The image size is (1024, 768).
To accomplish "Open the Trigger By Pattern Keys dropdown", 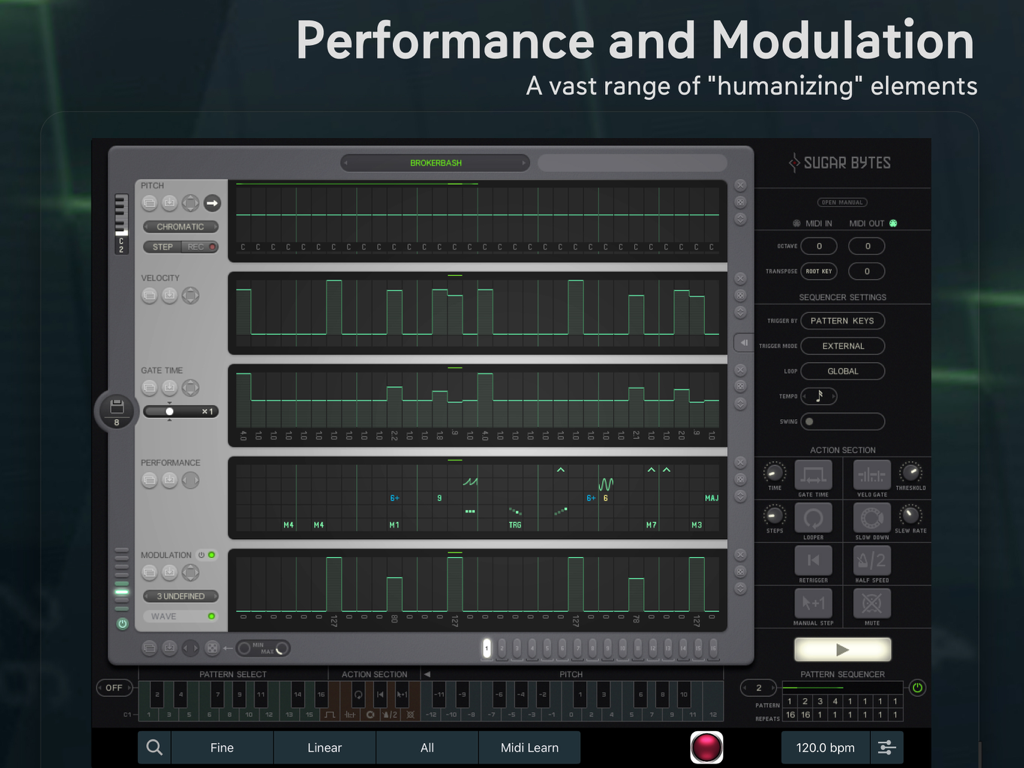I will (x=842, y=321).
